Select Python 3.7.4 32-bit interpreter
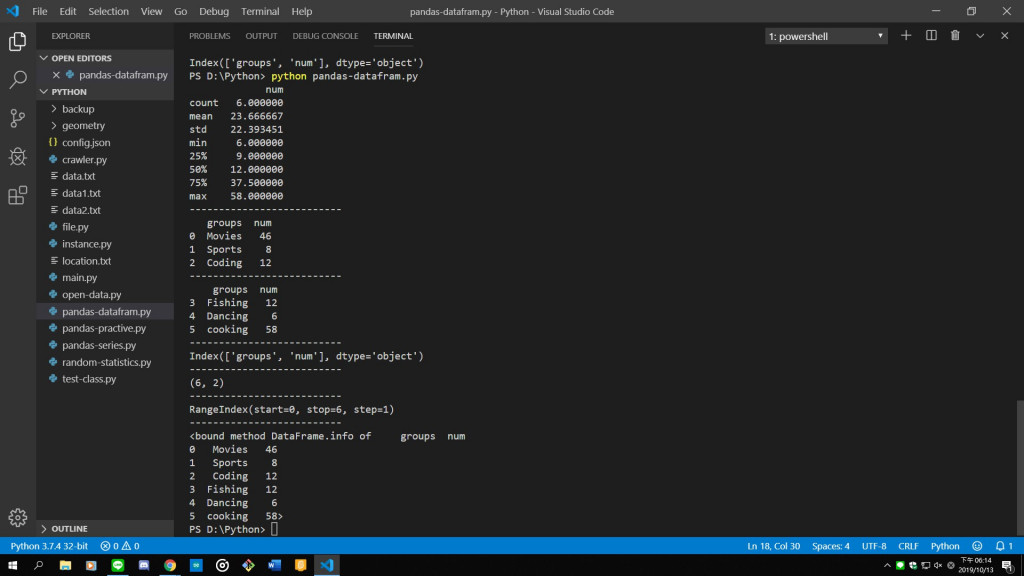The width and height of the screenshot is (1024, 576). click(x=49, y=546)
